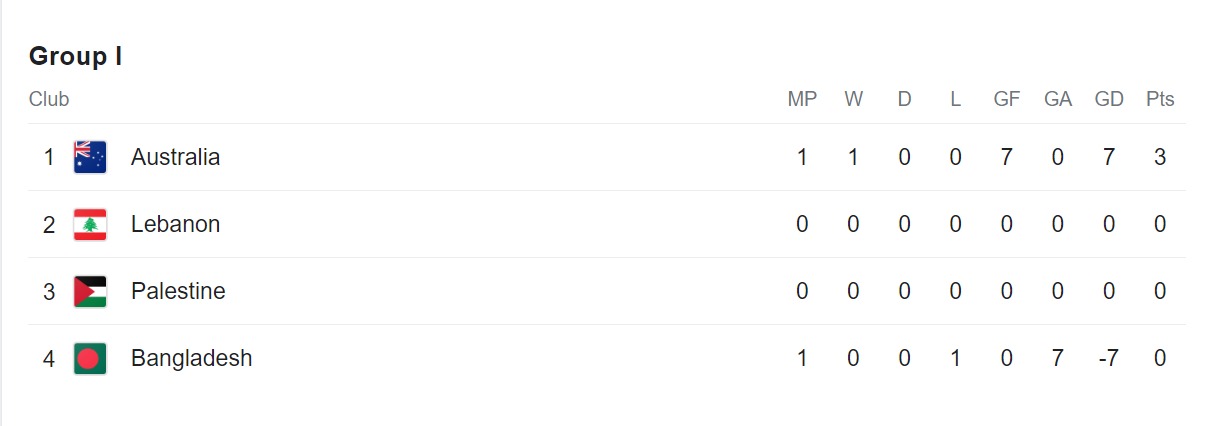Open the Lebanon team link

pos(175,224)
